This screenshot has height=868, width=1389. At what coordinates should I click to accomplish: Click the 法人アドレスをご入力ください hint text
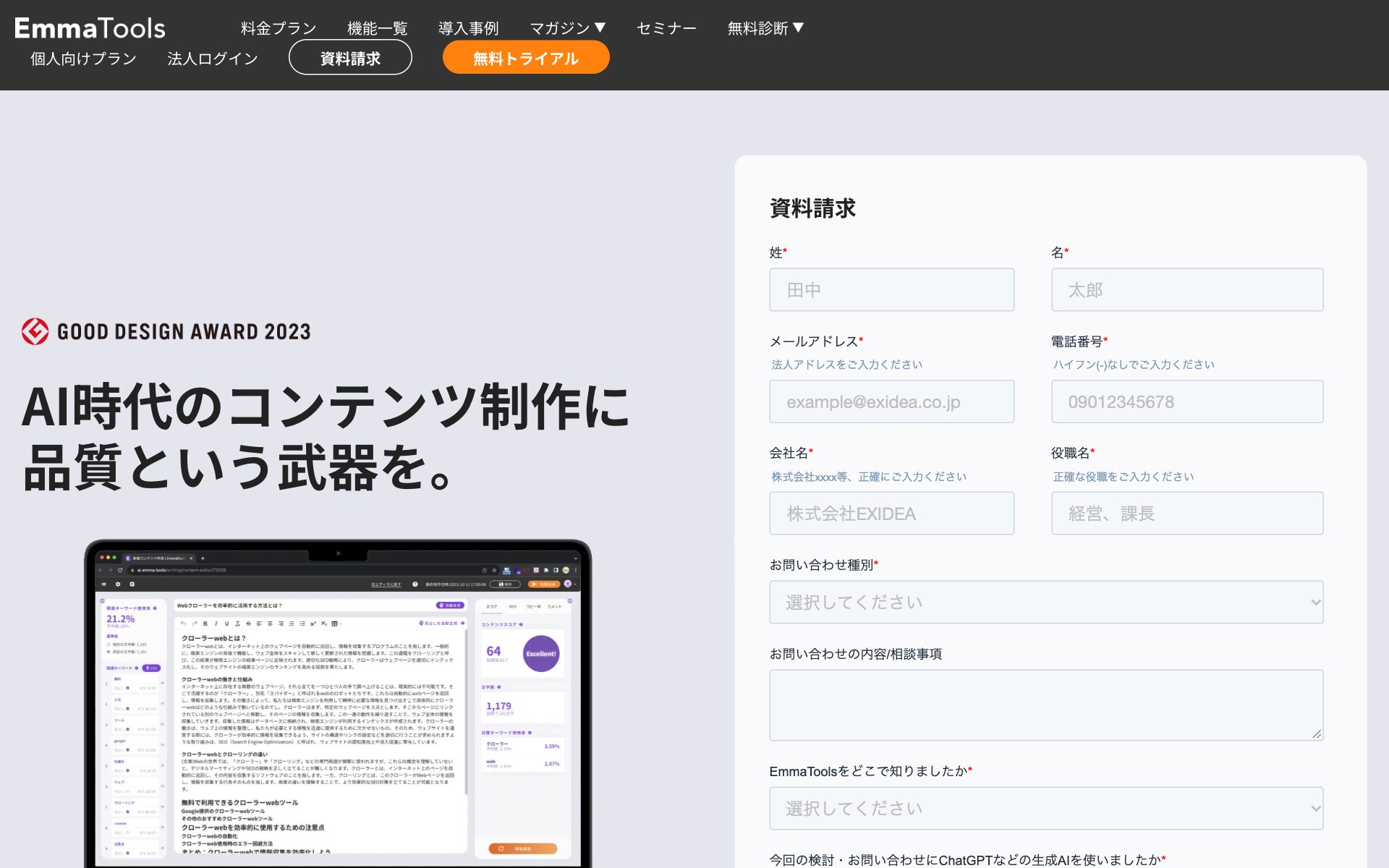[x=846, y=365]
